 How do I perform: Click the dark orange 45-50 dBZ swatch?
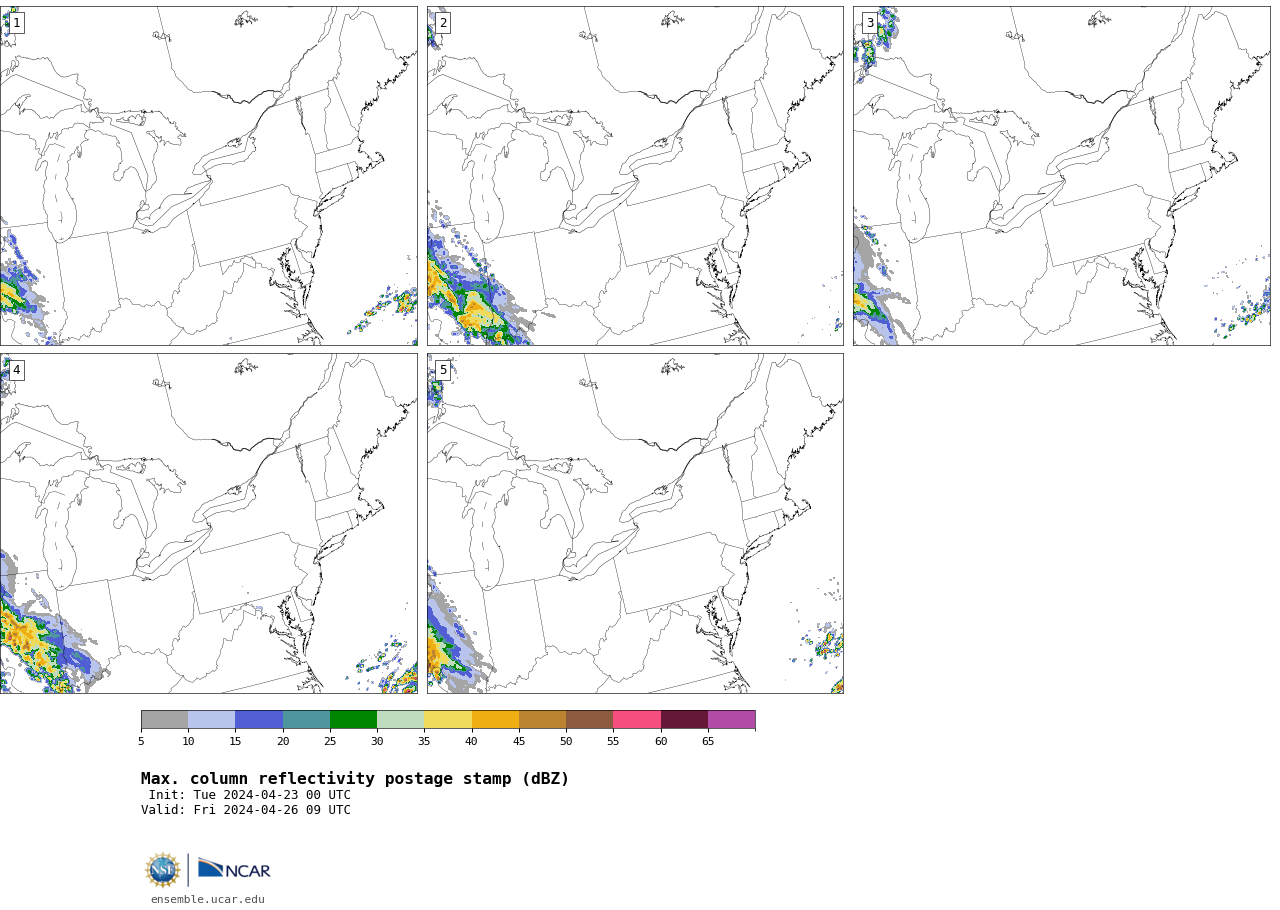coord(542,720)
